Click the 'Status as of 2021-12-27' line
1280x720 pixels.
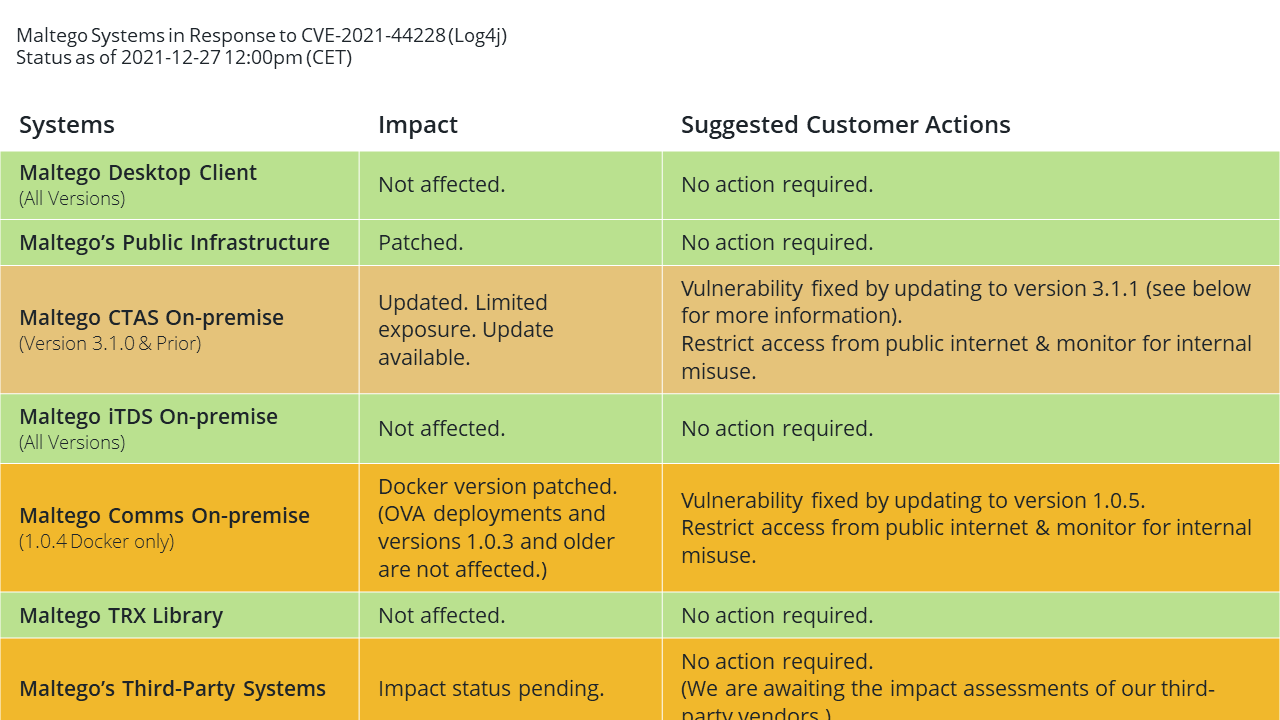[x=184, y=57]
